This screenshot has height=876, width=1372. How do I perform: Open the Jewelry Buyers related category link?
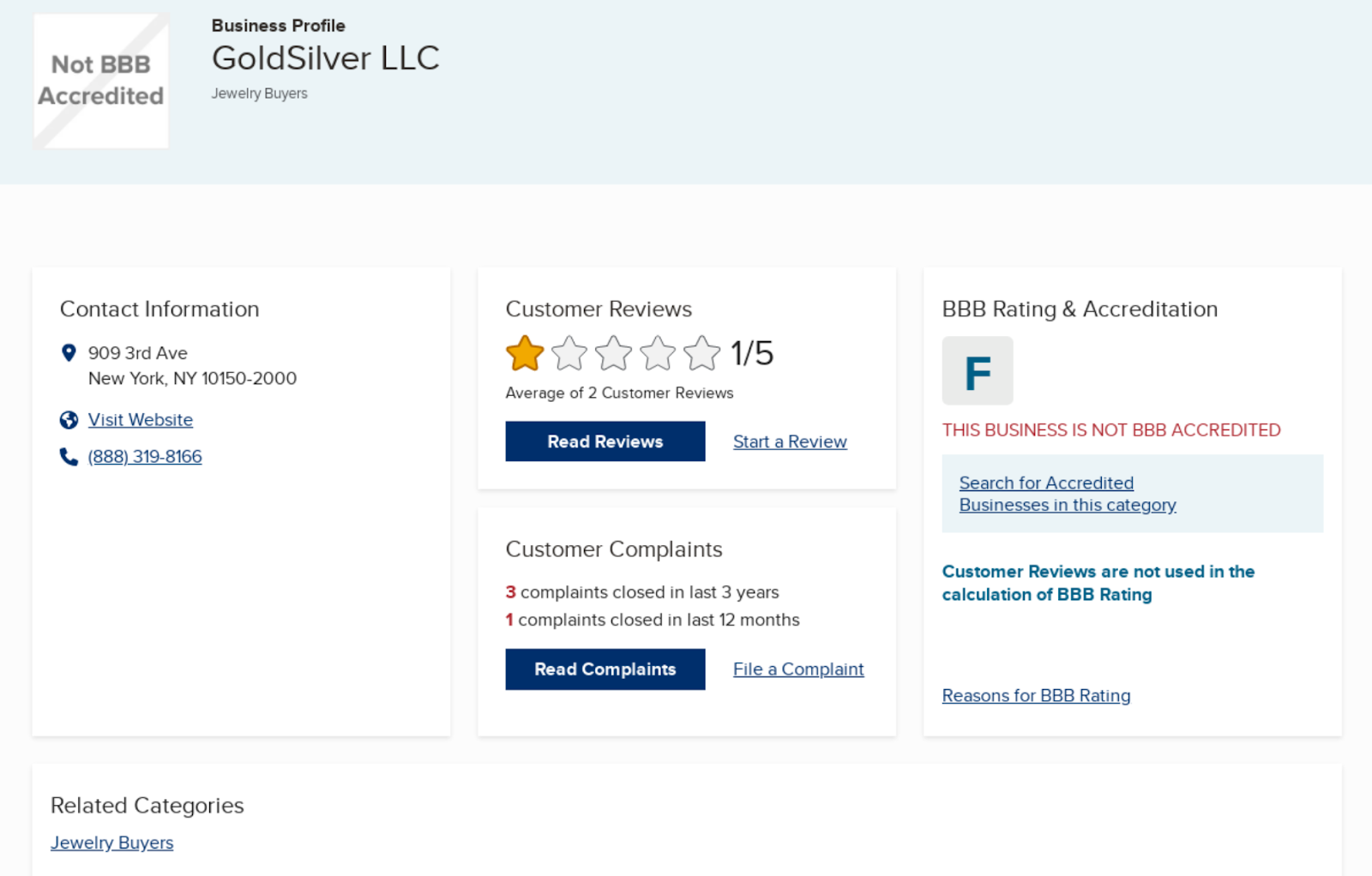tap(112, 843)
